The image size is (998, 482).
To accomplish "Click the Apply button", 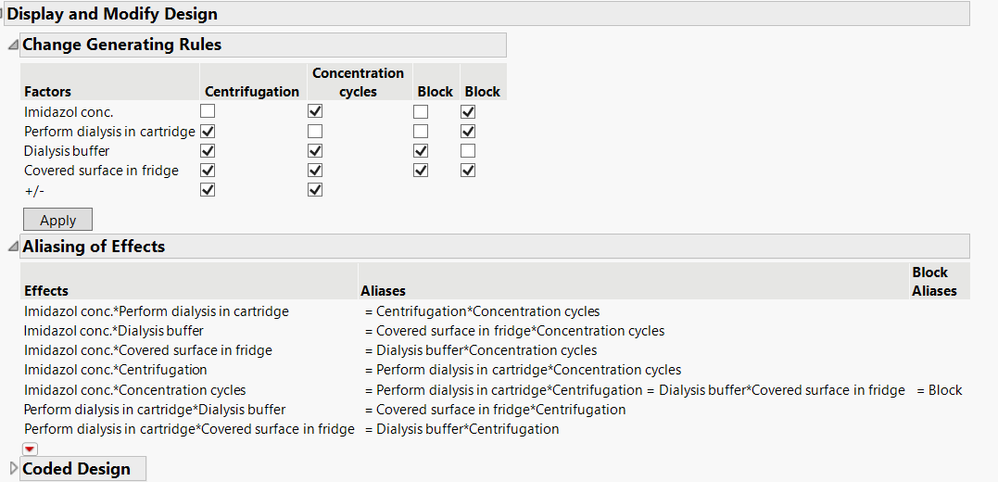I will pos(57,219).
